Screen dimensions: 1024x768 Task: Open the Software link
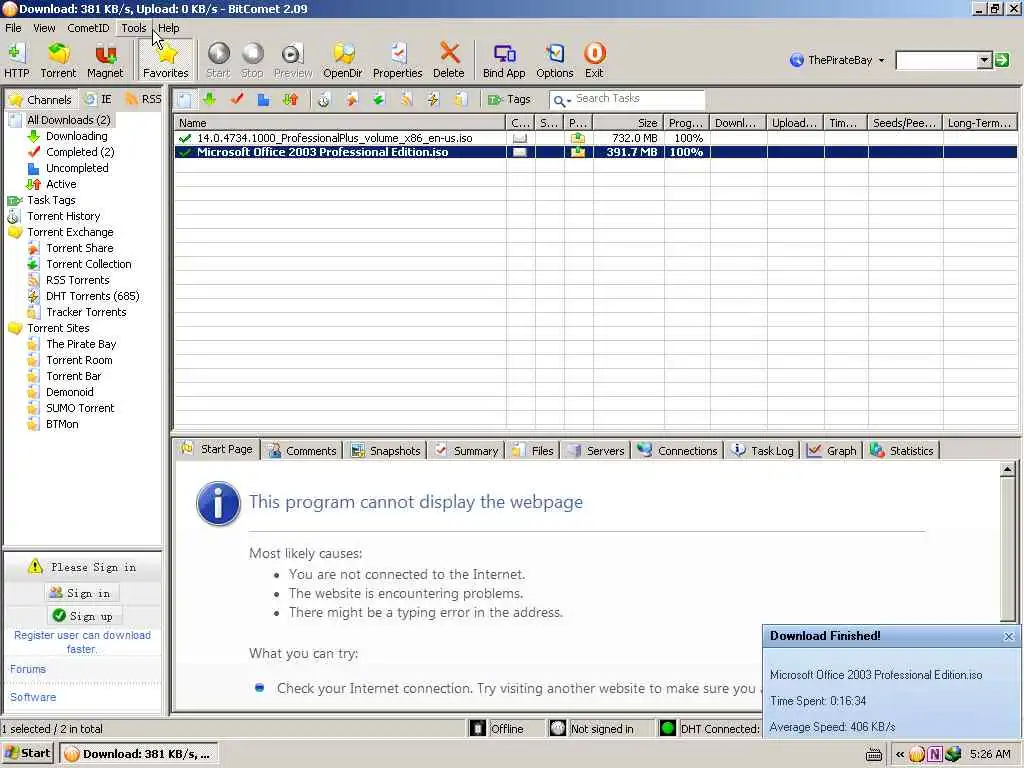pyautogui.click(x=33, y=697)
